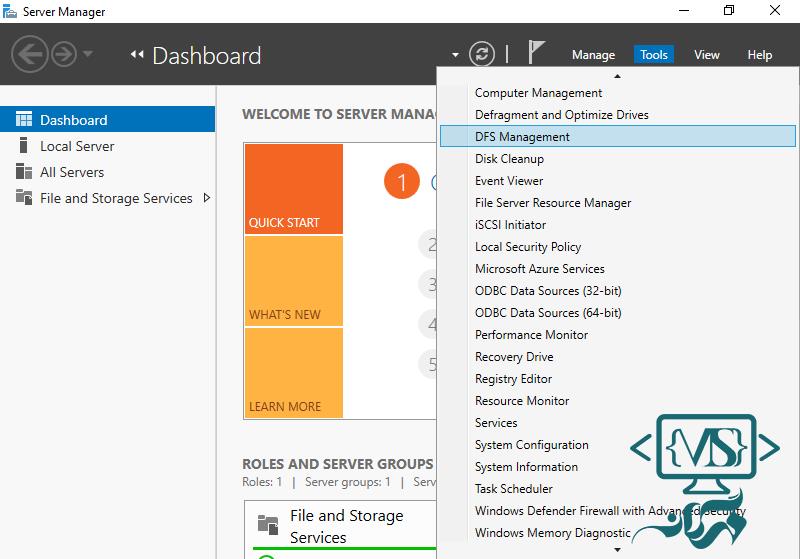Viewport: 800px width, 559px height.
Task: Click the back navigation arrow
Action: [30, 54]
